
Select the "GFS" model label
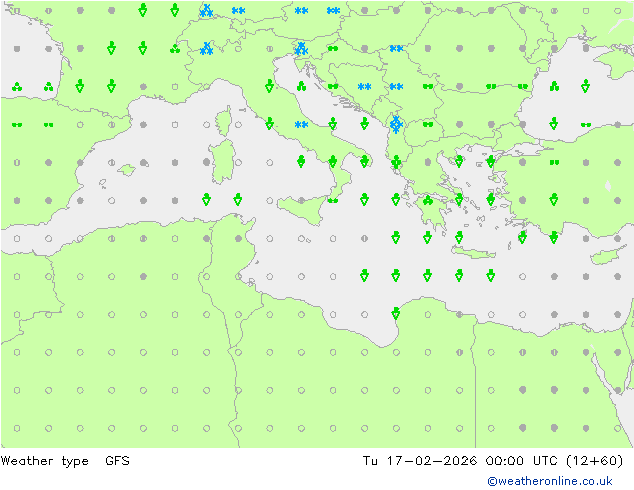pyautogui.click(x=117, y=461)
